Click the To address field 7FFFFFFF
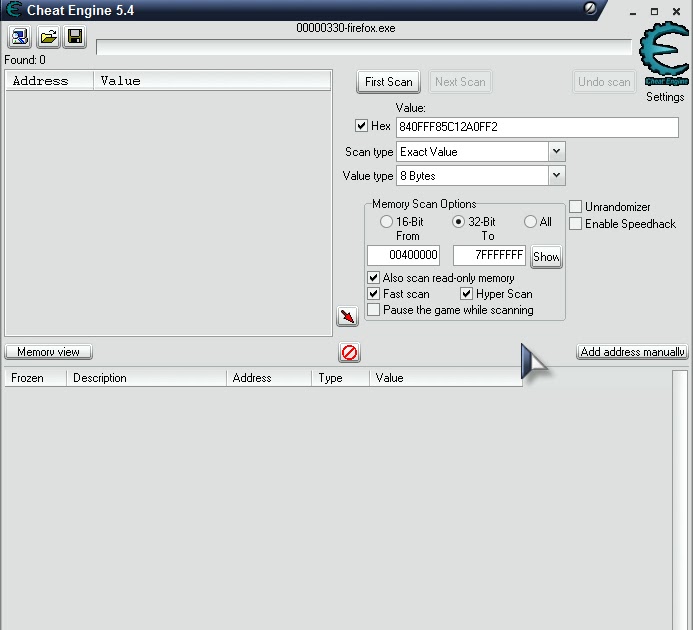The image size is (693, 630). click(489, 255)
